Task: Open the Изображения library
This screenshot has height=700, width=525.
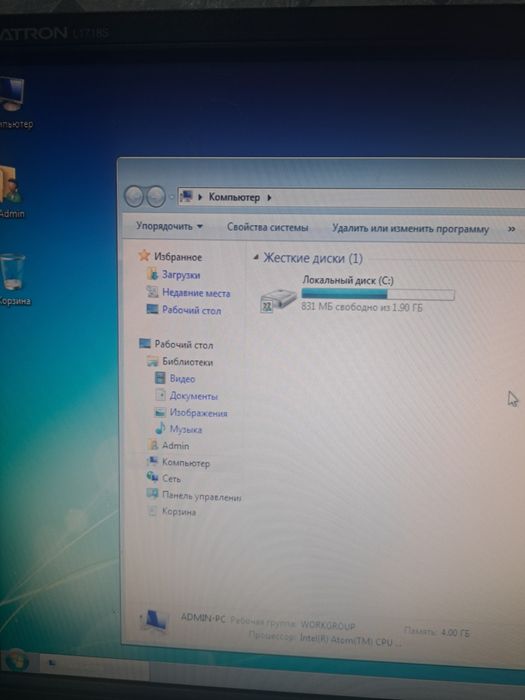Action: coord(198,413)
